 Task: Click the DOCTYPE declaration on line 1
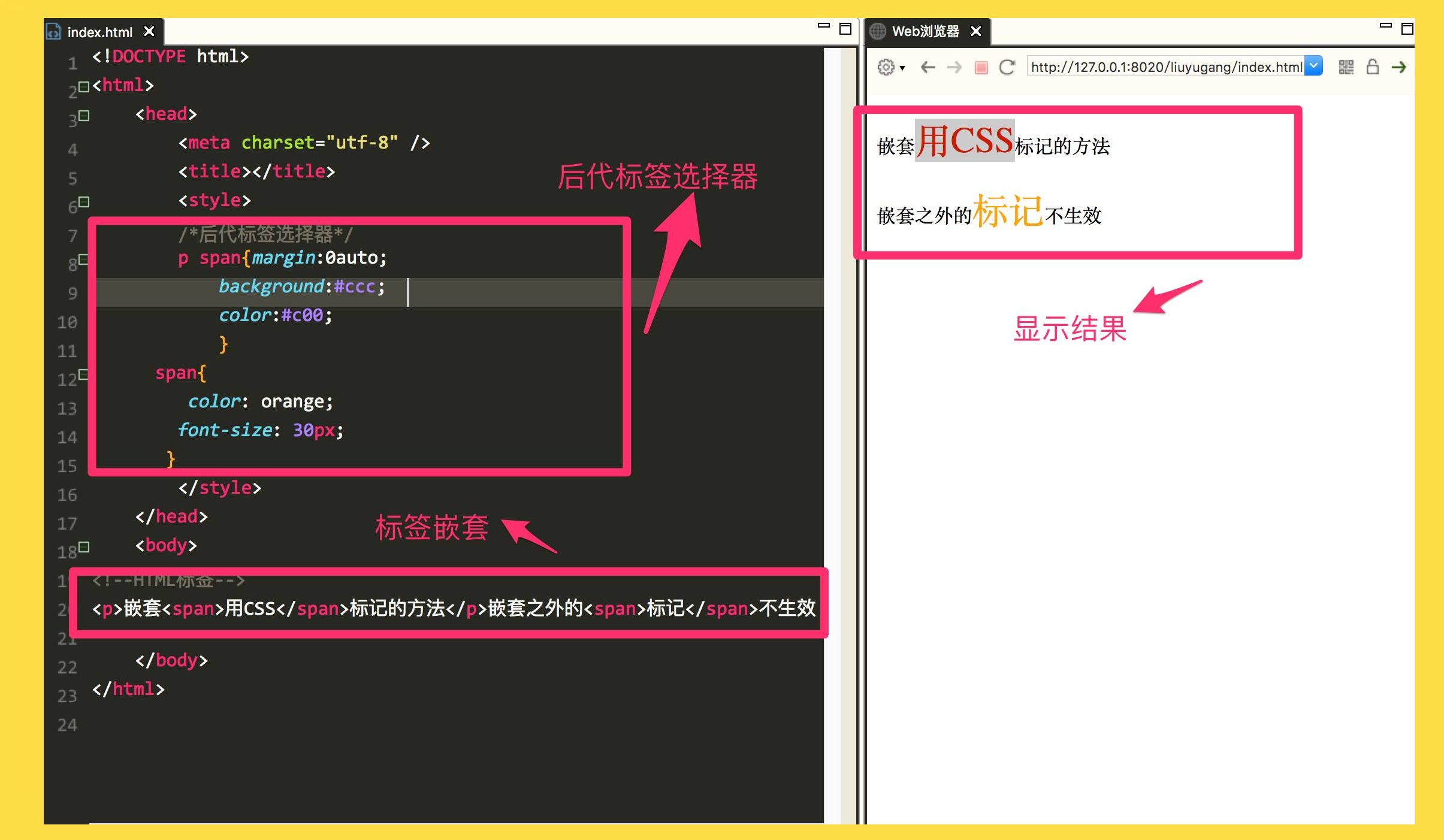[x=170, y=56]
